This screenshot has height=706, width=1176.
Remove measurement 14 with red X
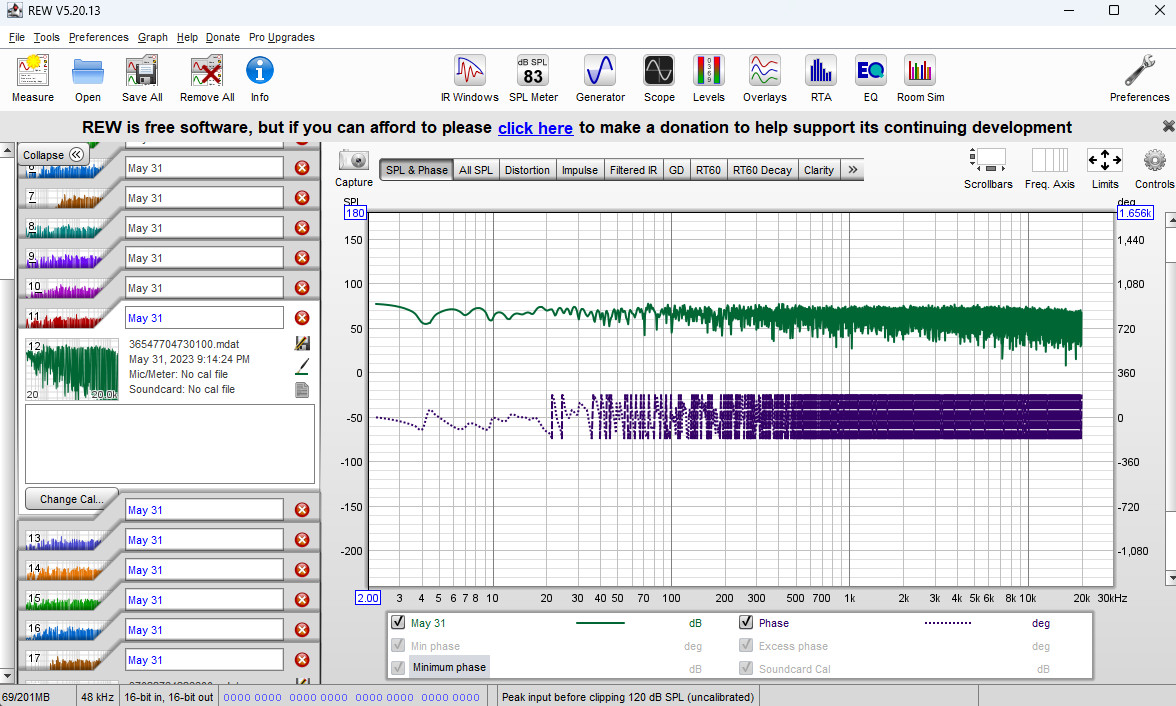click(302, 570)
